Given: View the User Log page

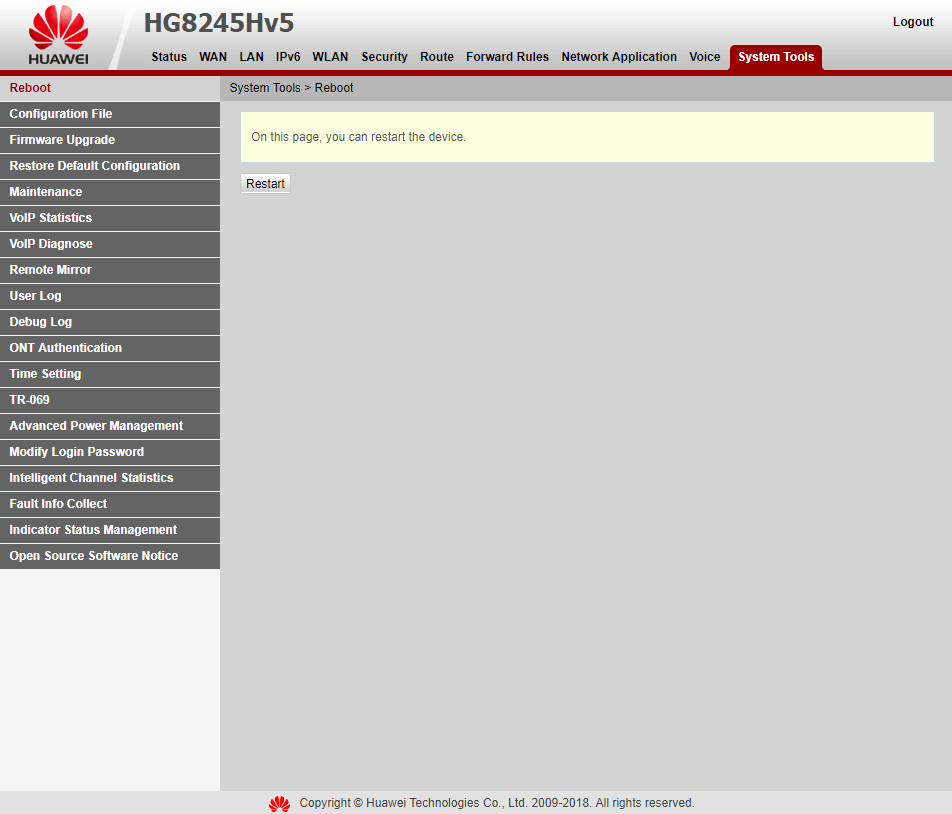Looking at the screenshot, I should [36, 296].
